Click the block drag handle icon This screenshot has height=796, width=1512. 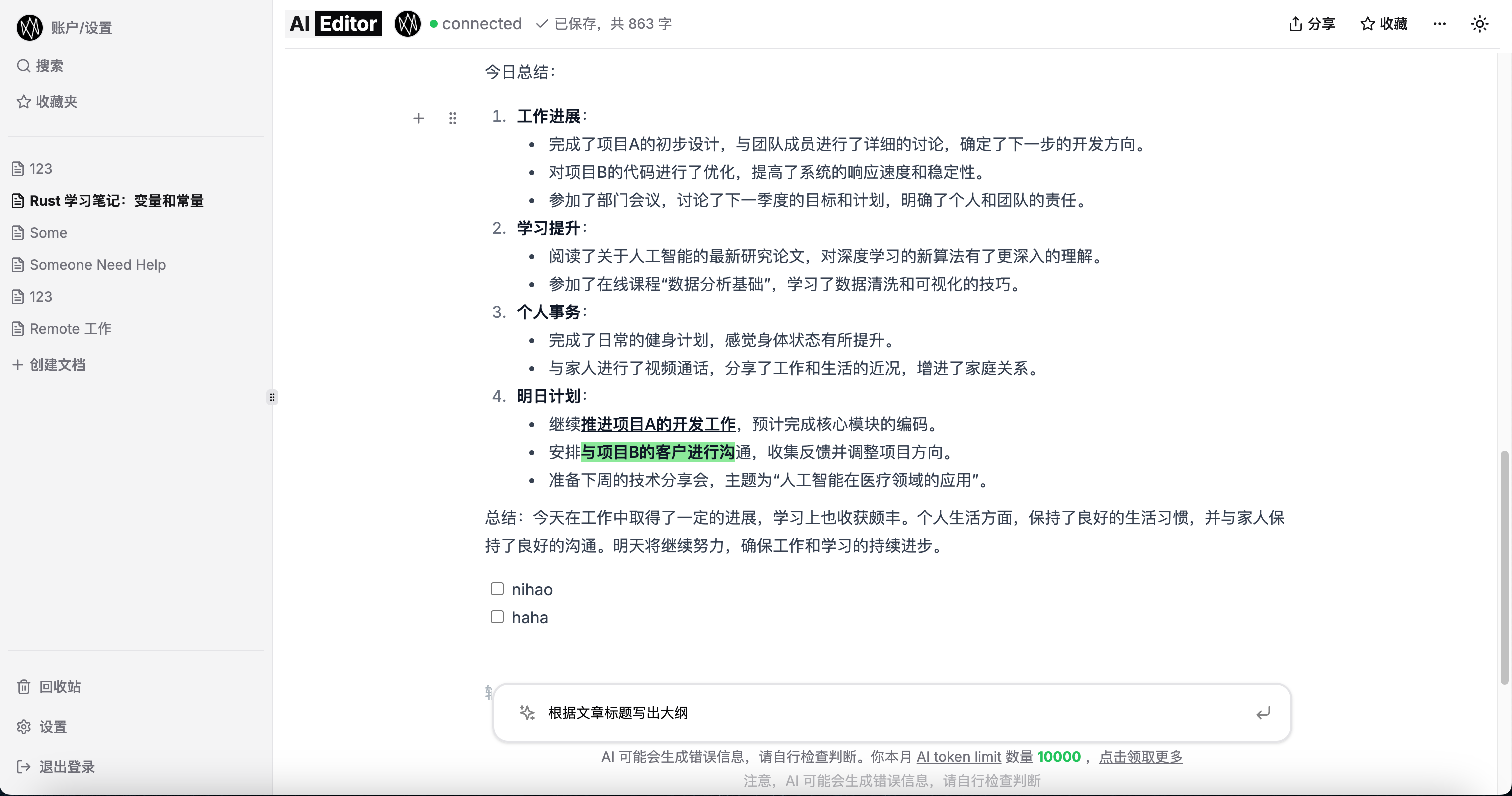point(452,118)
